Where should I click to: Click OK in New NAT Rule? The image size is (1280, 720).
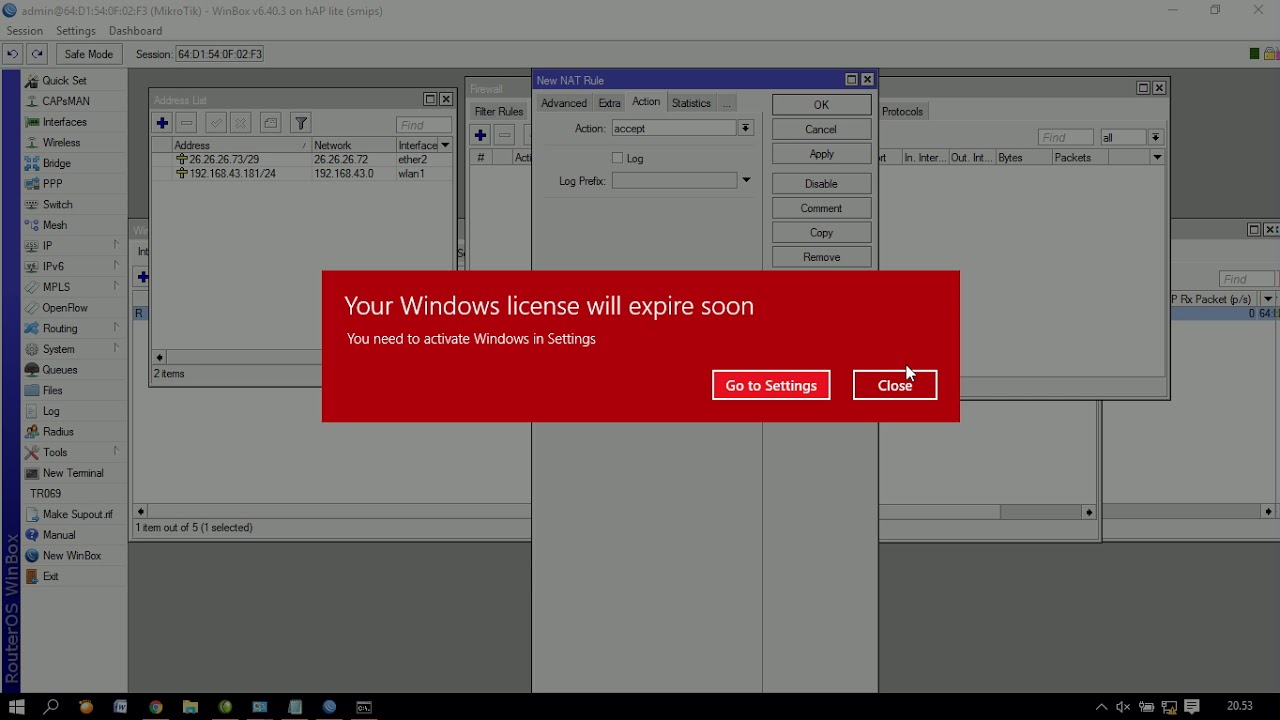coord(821,105)
